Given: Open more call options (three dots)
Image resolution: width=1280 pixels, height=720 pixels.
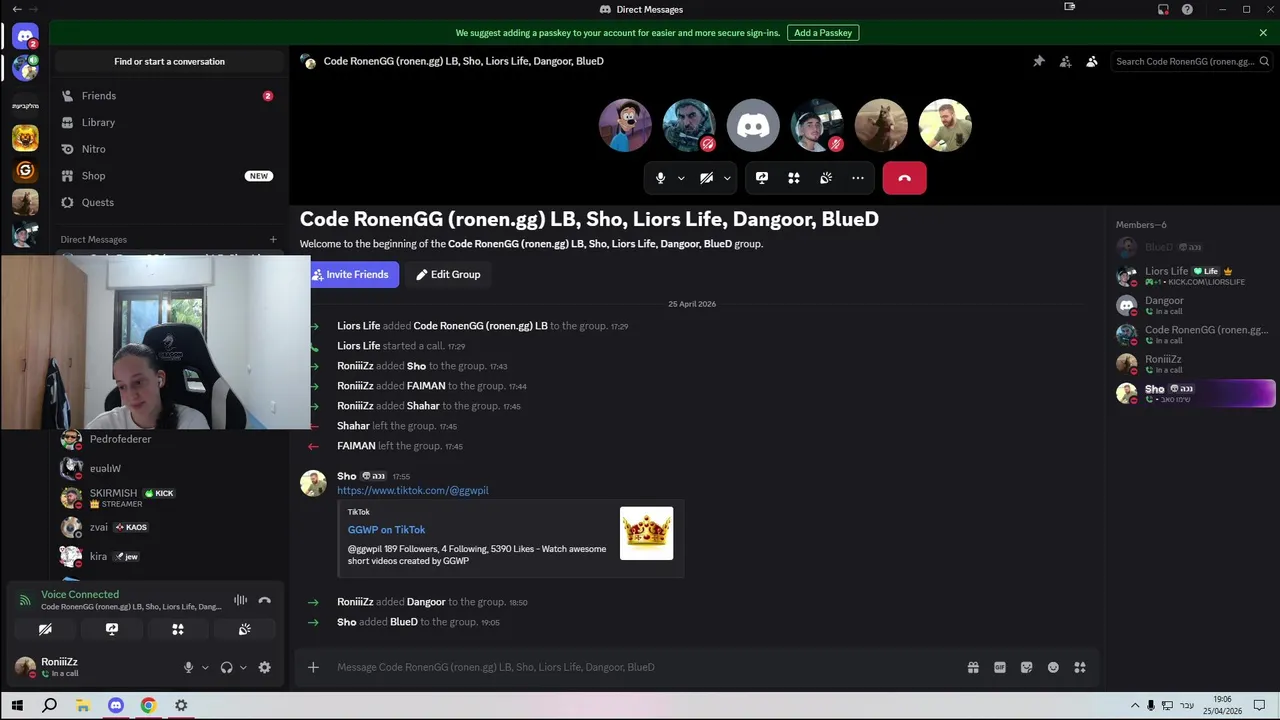Looking at the screenshot, I should point(858,178).
